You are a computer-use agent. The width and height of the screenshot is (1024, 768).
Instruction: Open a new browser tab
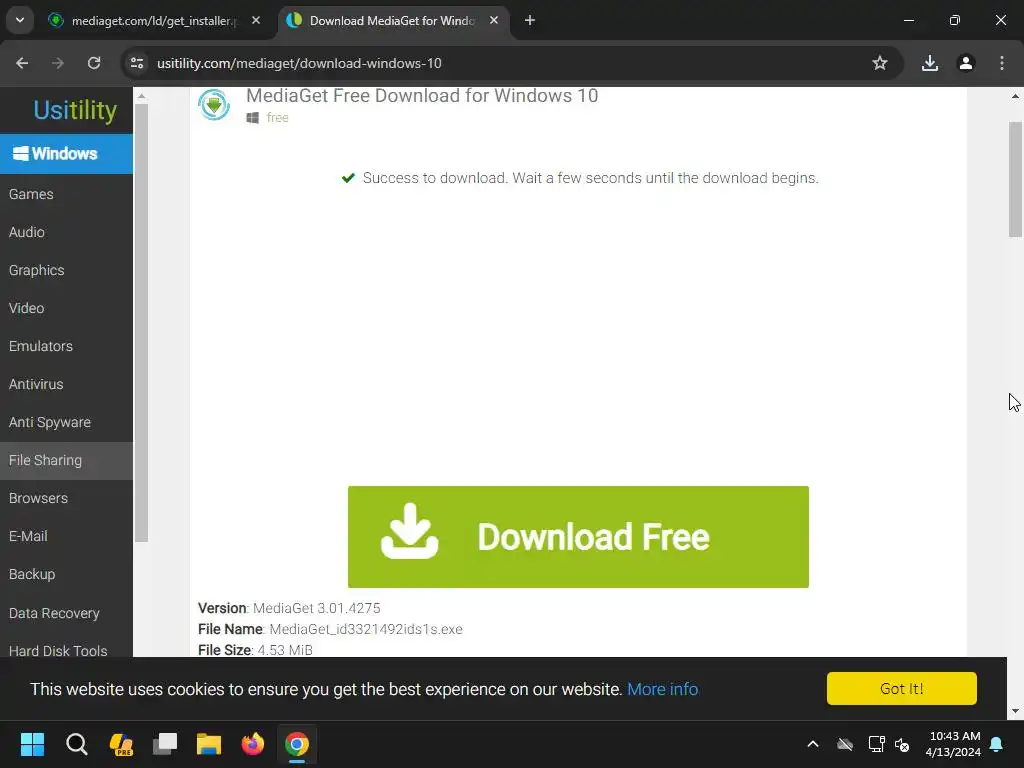(530, 21)
